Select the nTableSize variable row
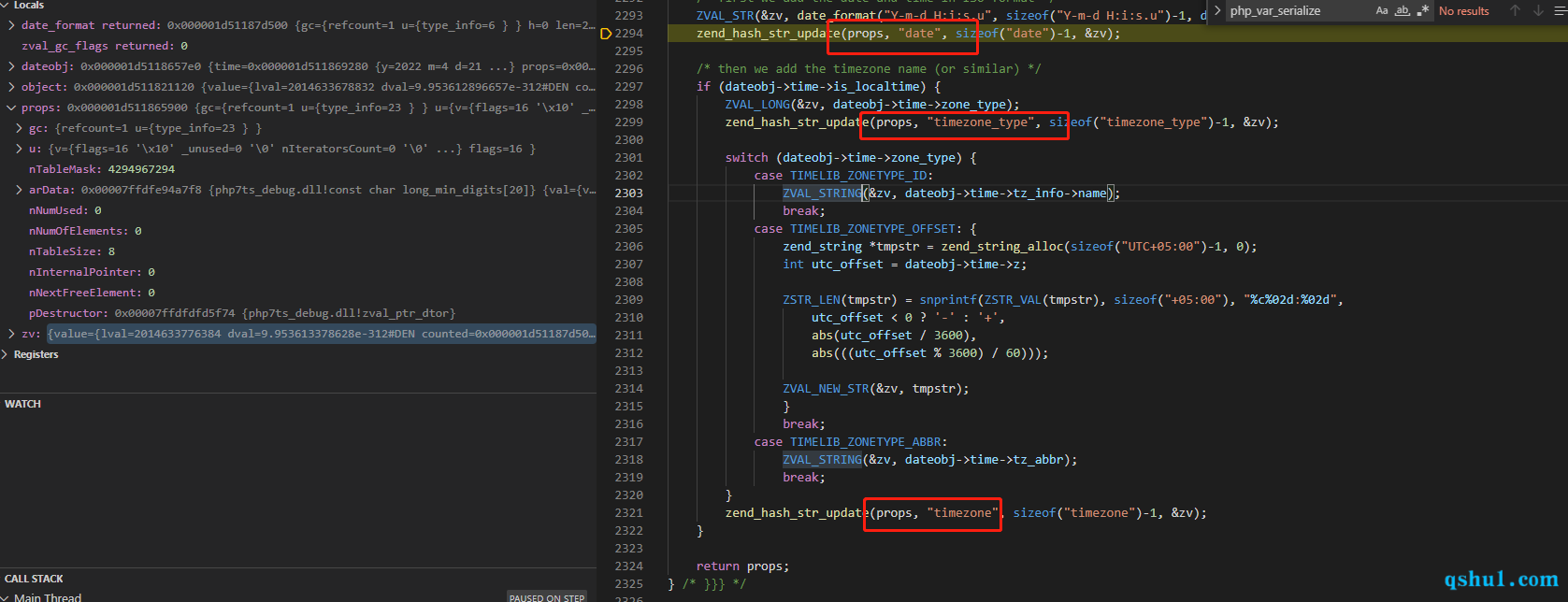 (298, 251)
